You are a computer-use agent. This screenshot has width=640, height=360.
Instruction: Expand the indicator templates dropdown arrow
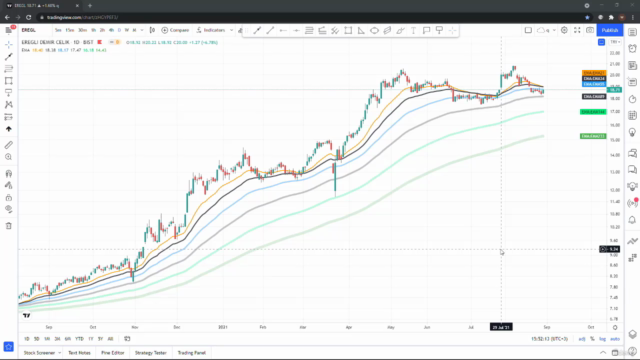tap(231, 30)
